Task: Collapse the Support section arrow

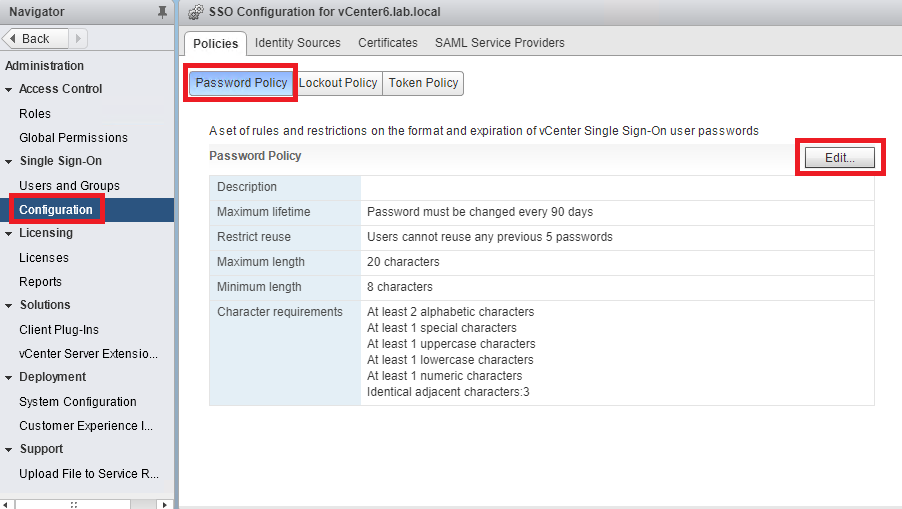Action: pos(9,449)
